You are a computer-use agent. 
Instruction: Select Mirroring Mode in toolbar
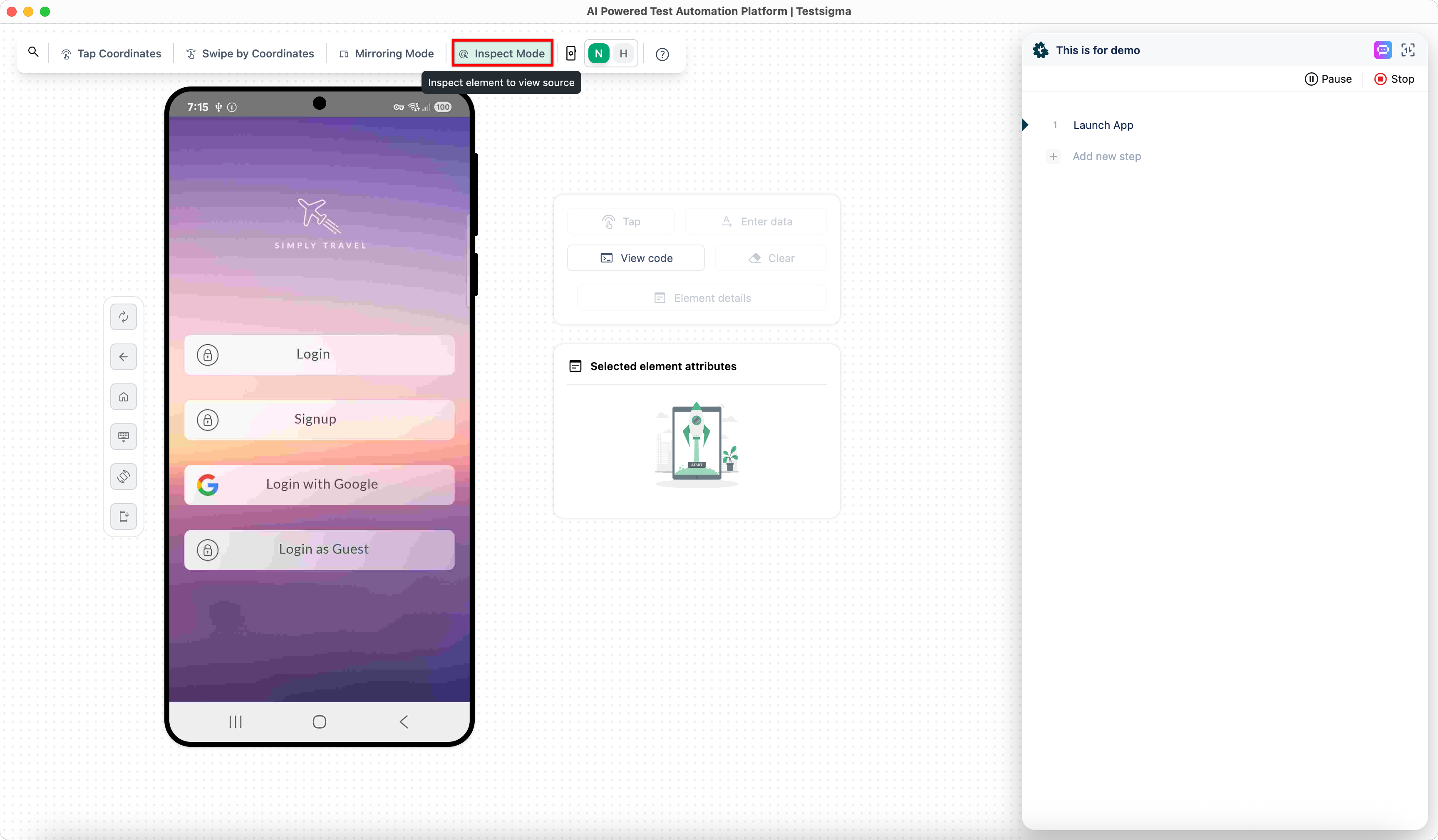pyautogui.click(x=387, y=54)
